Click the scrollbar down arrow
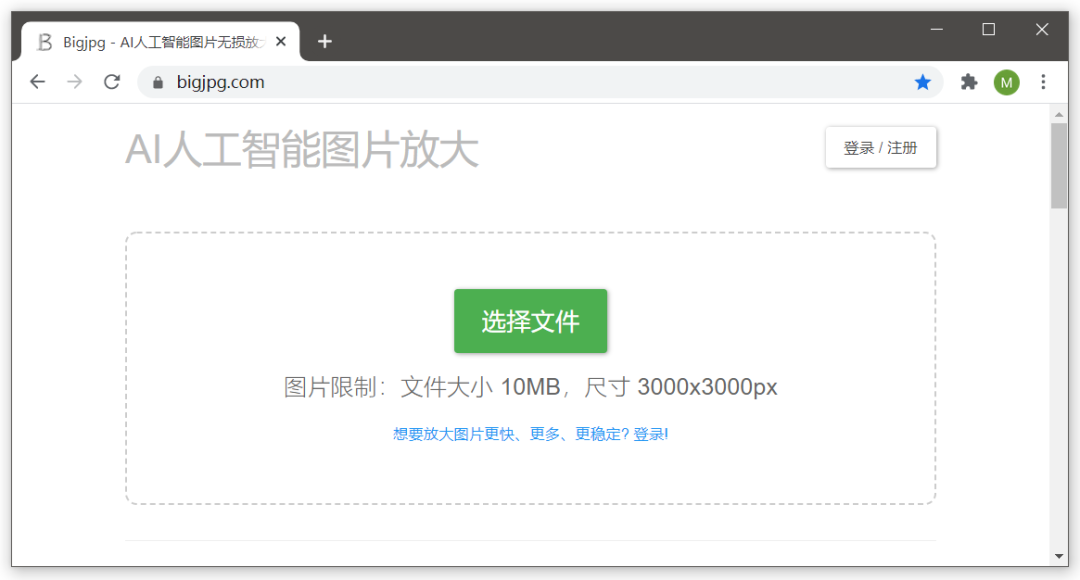Screen dimensions: 1080x580 coord(1059,557)
